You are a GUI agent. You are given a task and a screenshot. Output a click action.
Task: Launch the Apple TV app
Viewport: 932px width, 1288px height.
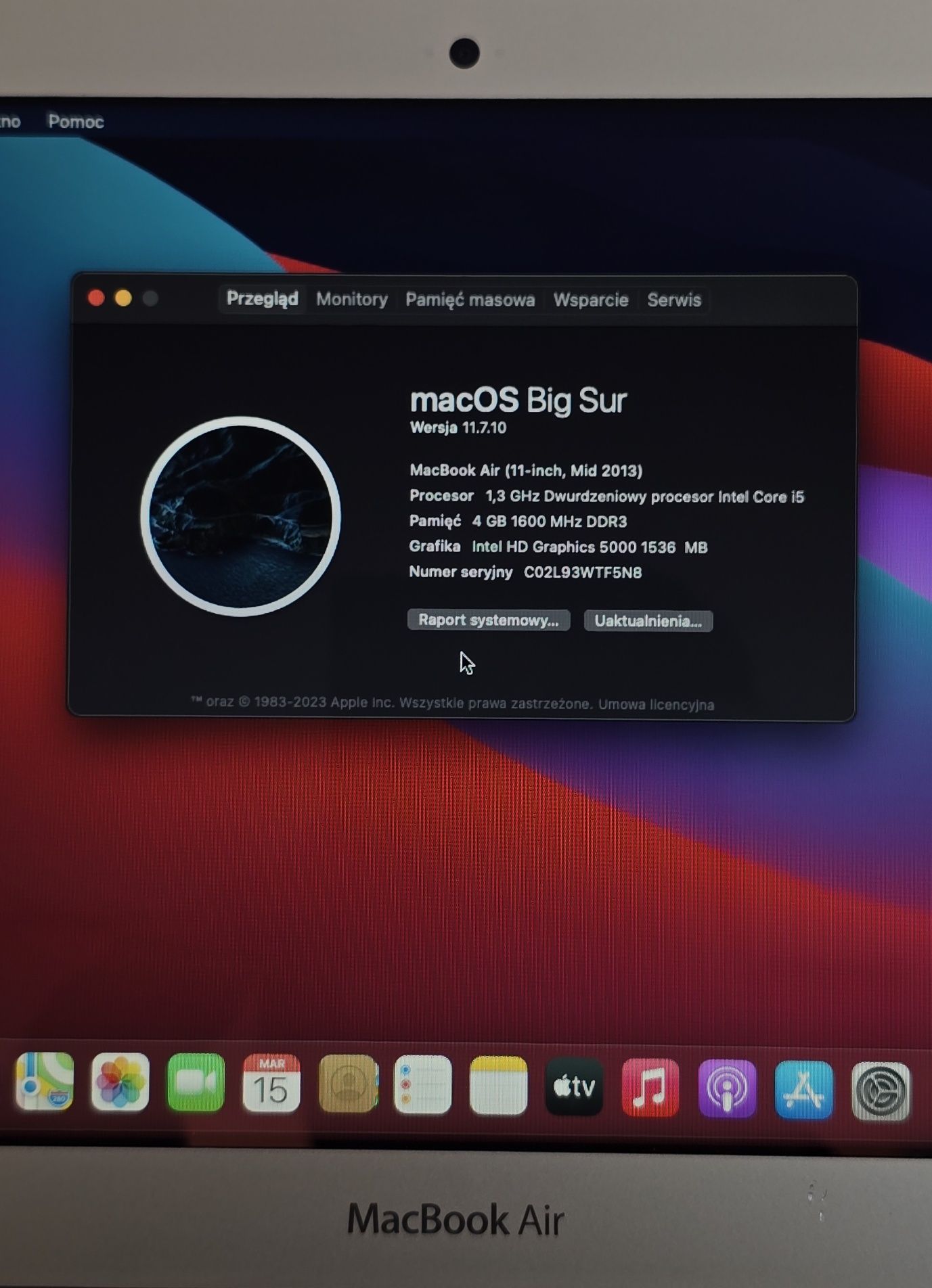[x=575, y=1086]
